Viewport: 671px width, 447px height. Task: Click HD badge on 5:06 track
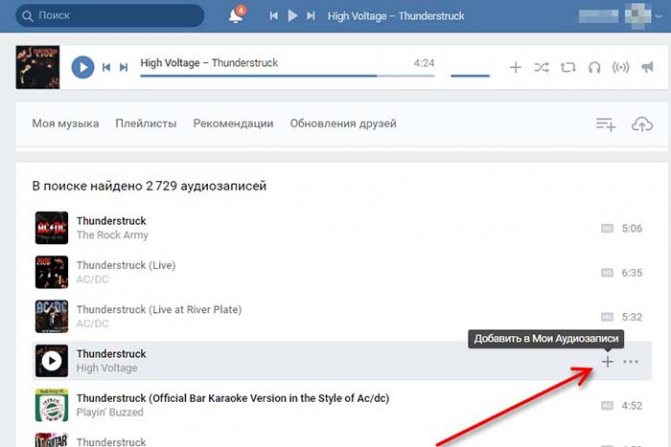tap(607, 228)
